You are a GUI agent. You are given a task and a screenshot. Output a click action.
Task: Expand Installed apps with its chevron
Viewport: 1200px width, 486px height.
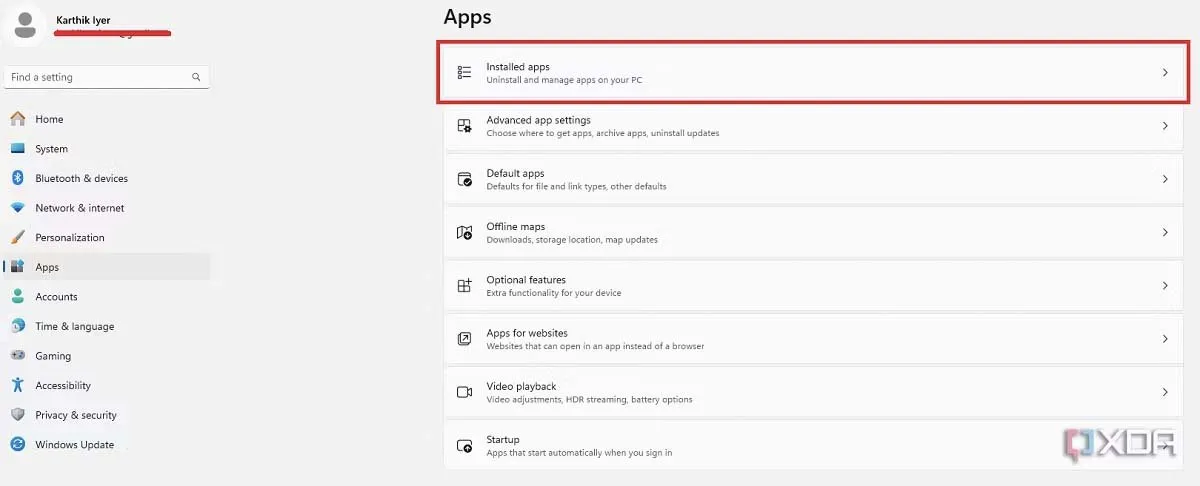tap(1165, 73)
